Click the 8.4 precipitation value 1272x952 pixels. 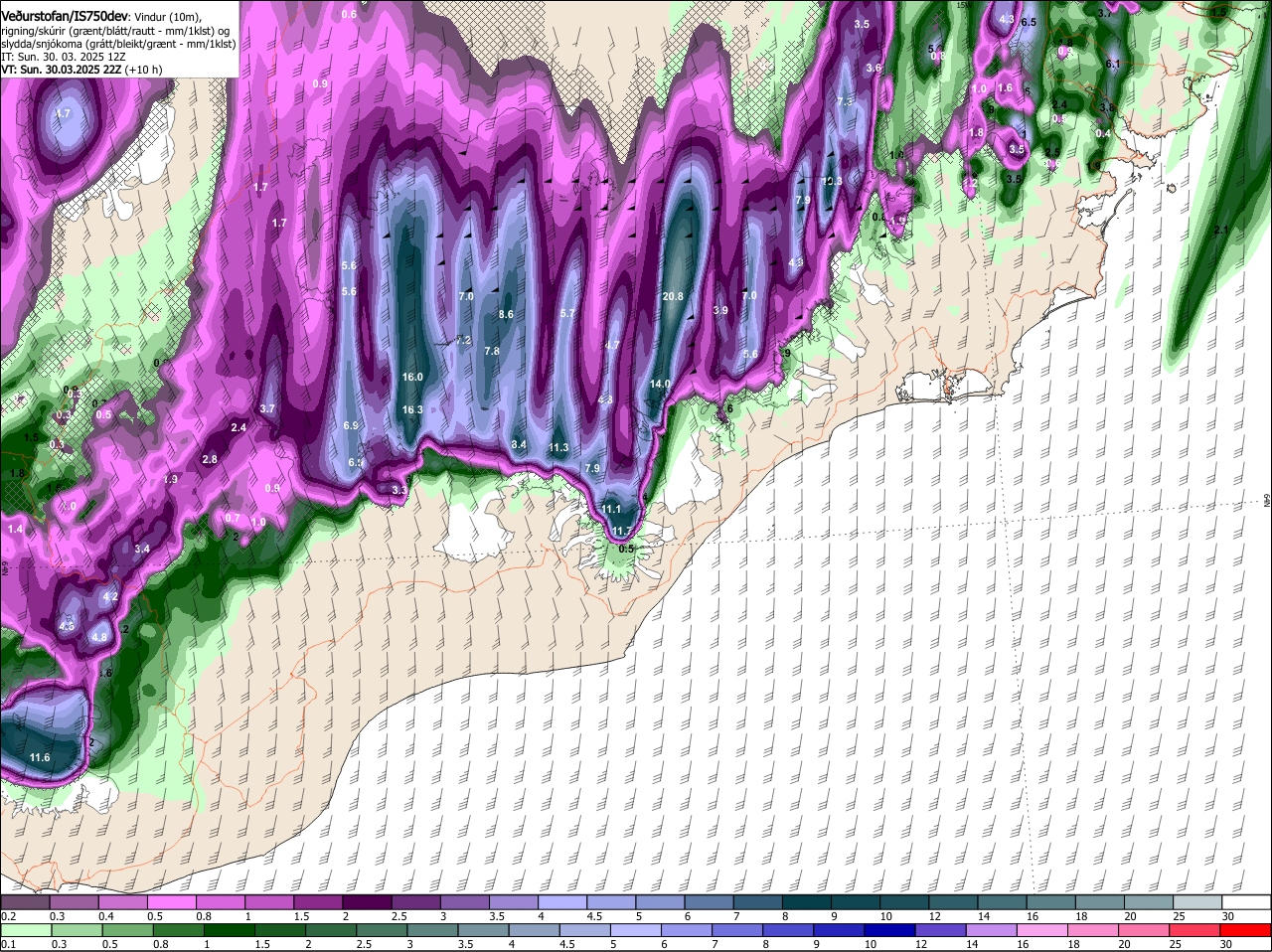coord(519,444)
